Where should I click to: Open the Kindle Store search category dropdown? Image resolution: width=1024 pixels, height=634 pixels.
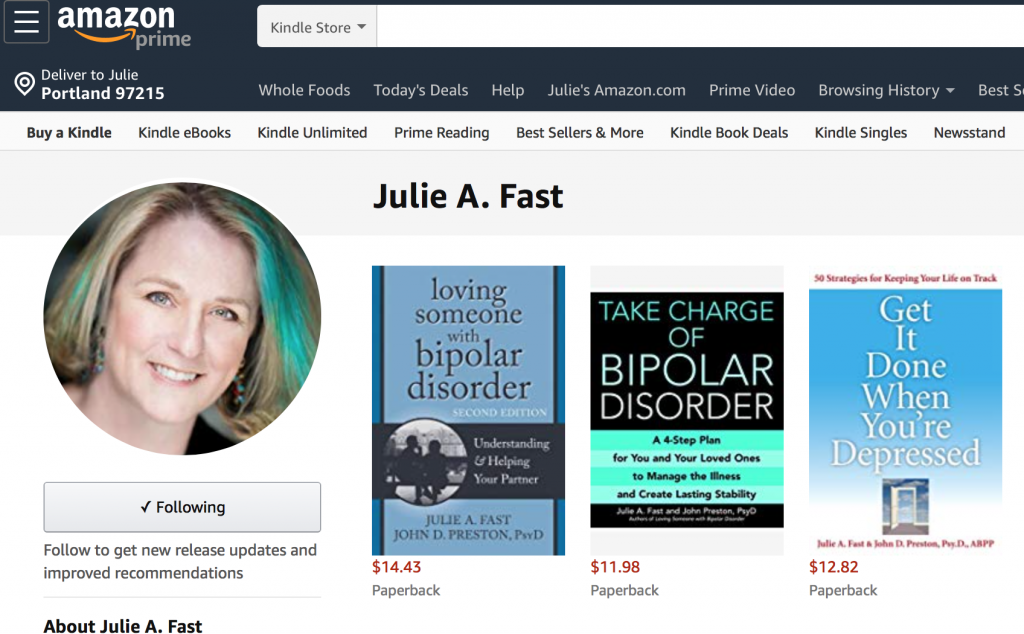[x=317, y=27]
